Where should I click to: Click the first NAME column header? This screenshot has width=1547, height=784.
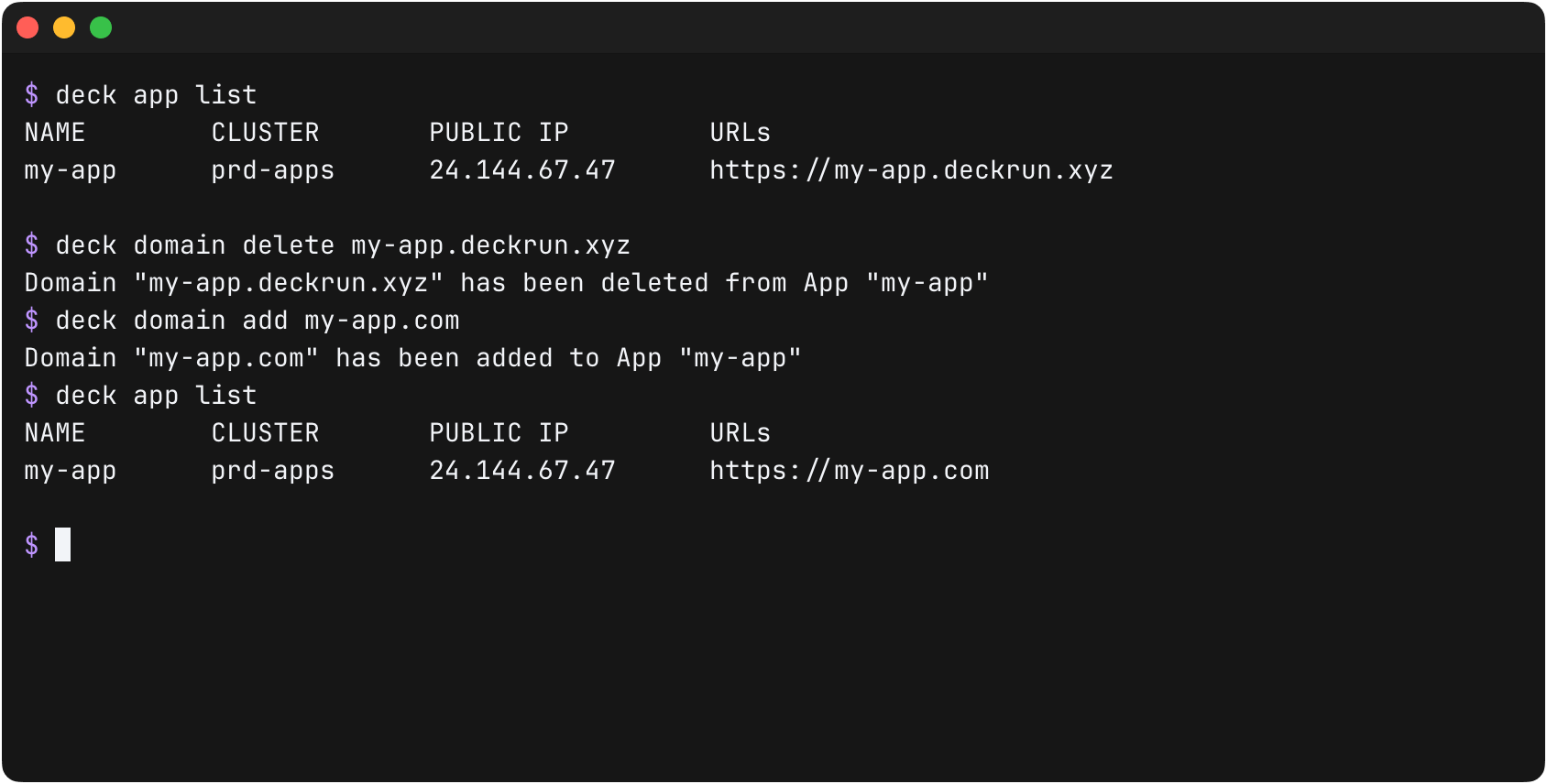coord(55,133)
